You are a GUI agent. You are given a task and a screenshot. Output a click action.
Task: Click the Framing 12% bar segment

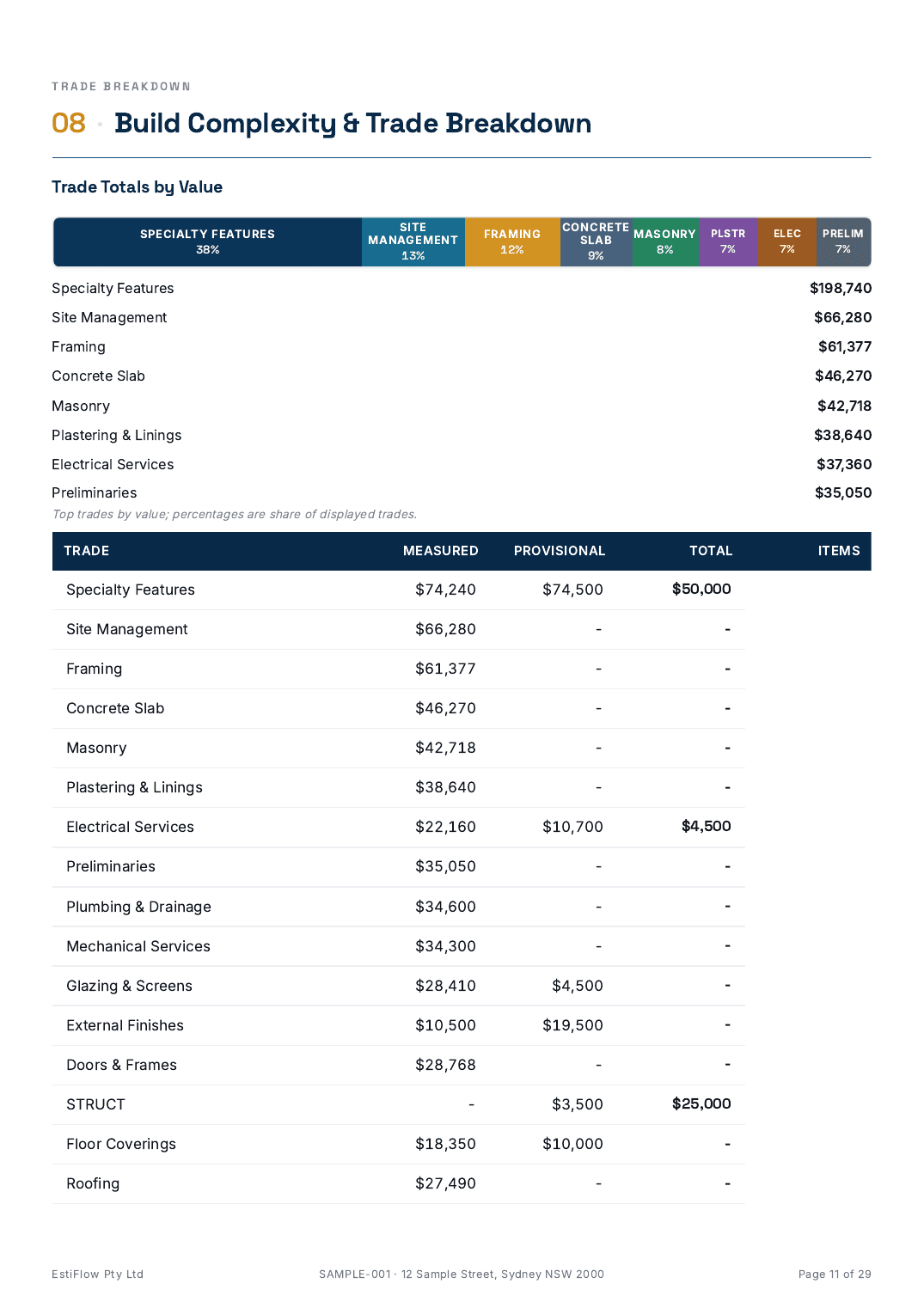click(512, 241)
